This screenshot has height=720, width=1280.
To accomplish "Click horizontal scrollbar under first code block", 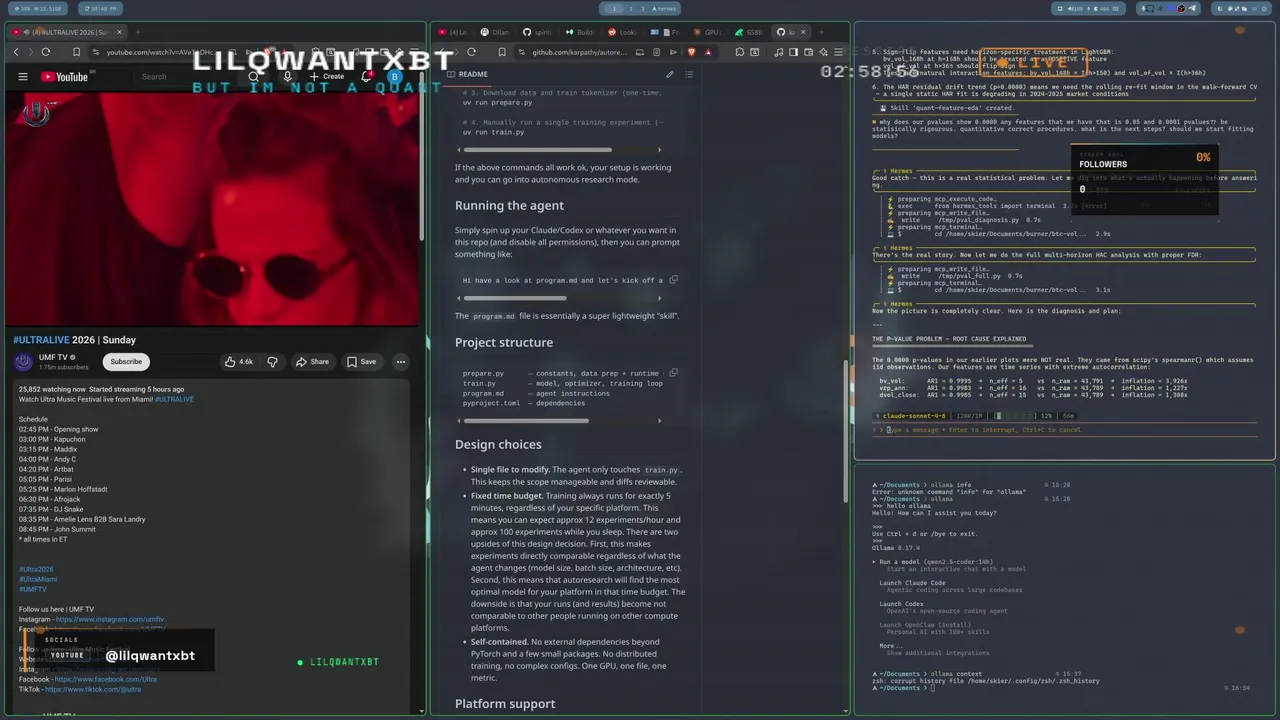I will coord(537,150).
